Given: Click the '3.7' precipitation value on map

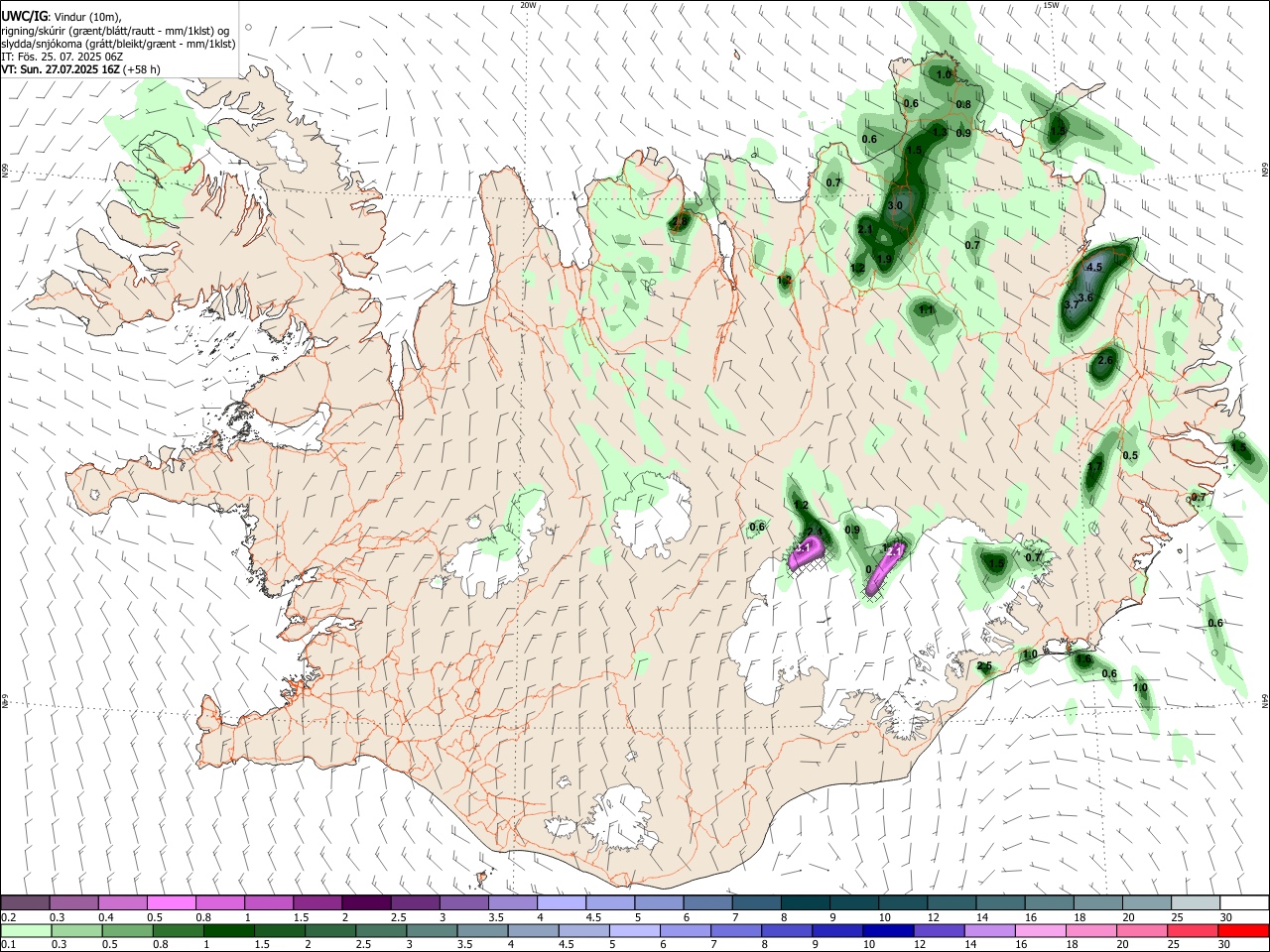Looking at the screenshot, I should 1071,304.
